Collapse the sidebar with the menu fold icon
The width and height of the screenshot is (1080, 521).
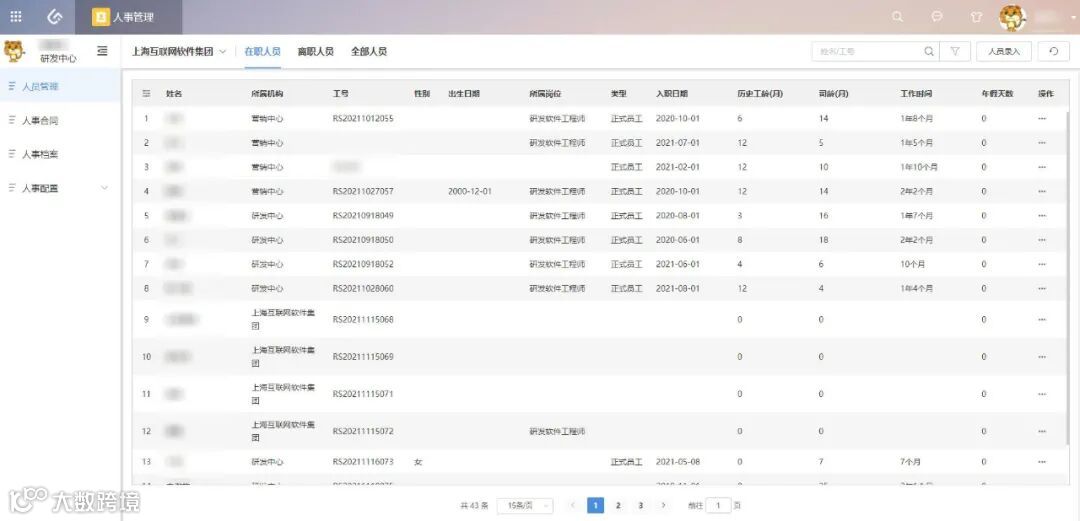tap(103, 50)
